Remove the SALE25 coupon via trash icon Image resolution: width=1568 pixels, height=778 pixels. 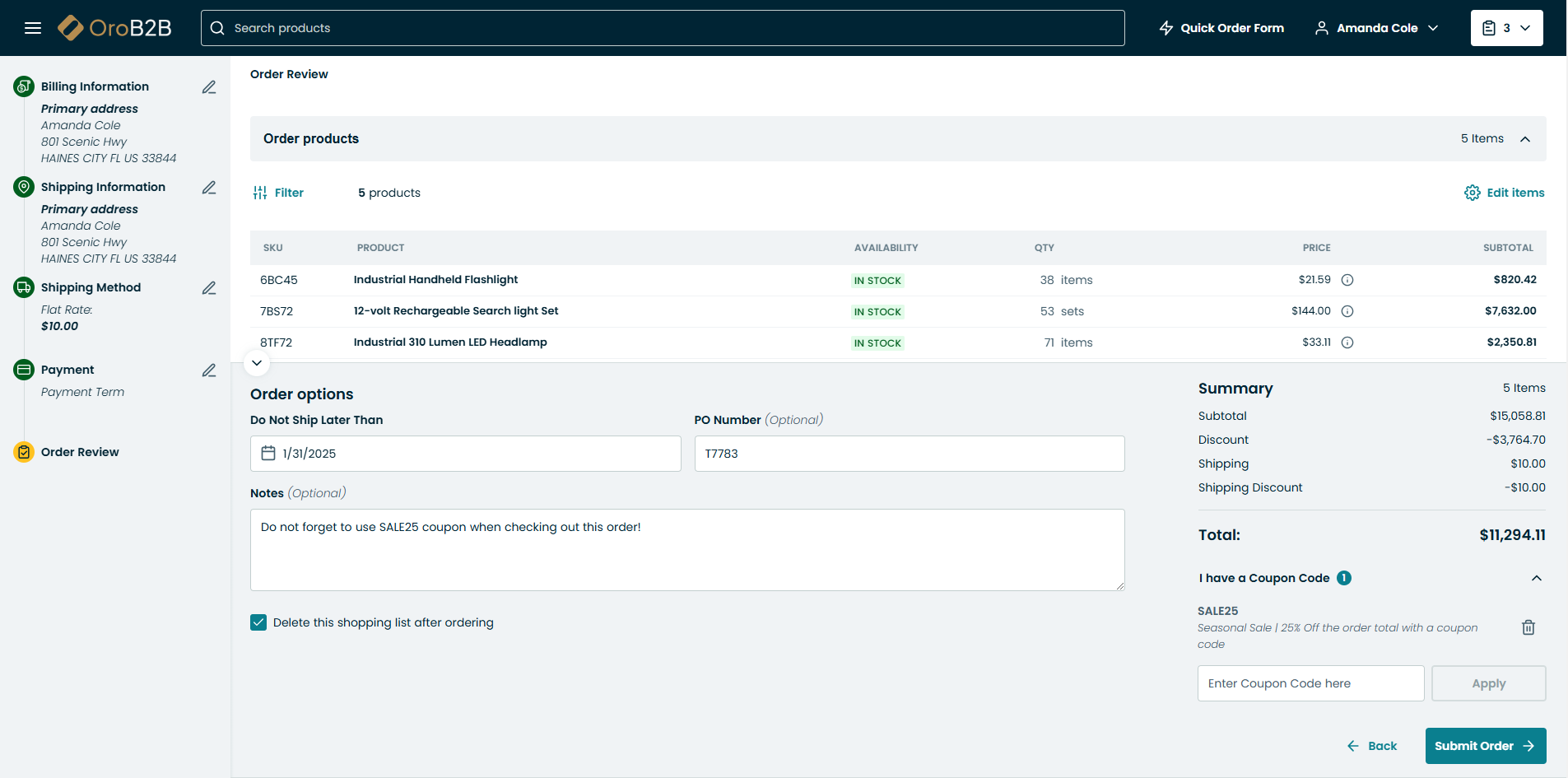click(1528, 627)
